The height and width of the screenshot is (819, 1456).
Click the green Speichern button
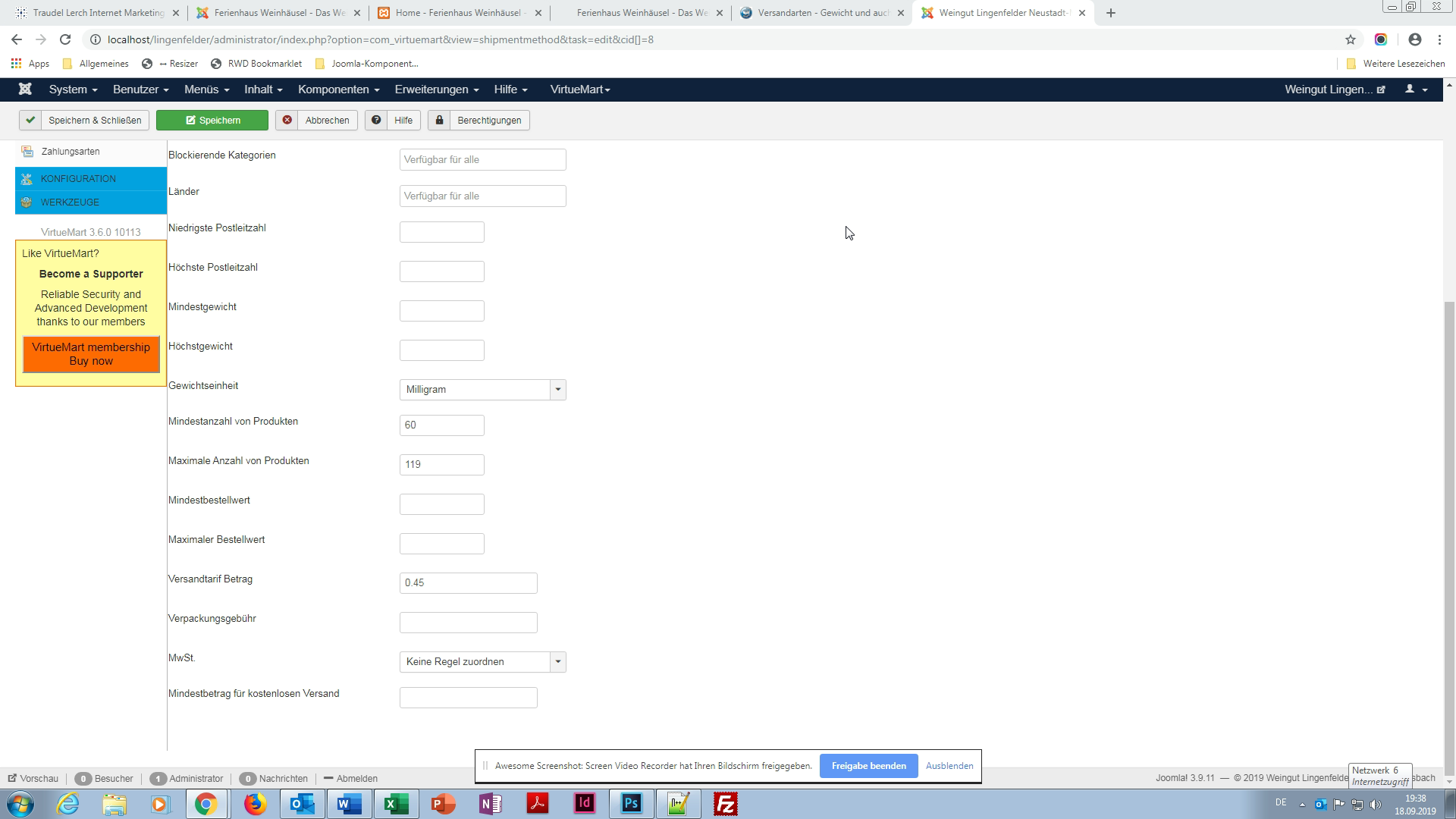212,121
